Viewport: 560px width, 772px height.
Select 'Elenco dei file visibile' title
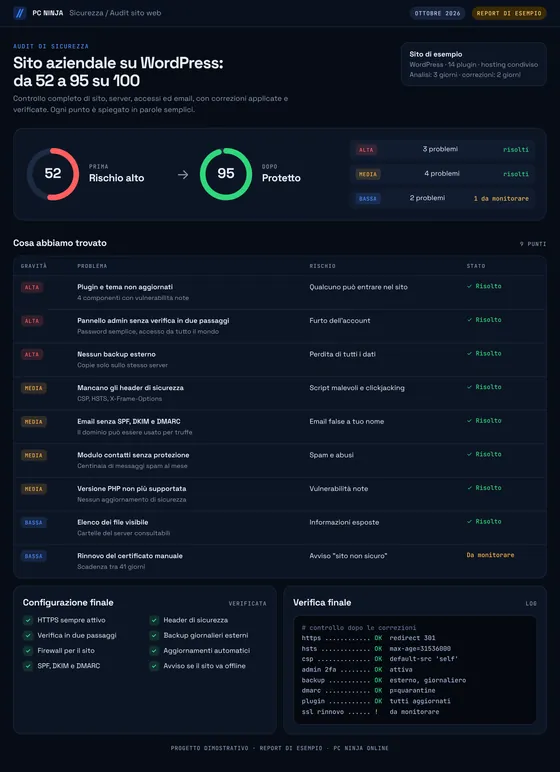click(113, 522)
